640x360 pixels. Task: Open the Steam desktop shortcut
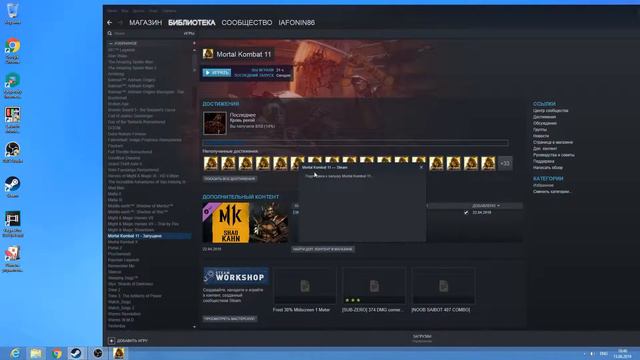[x=12, y=187]
